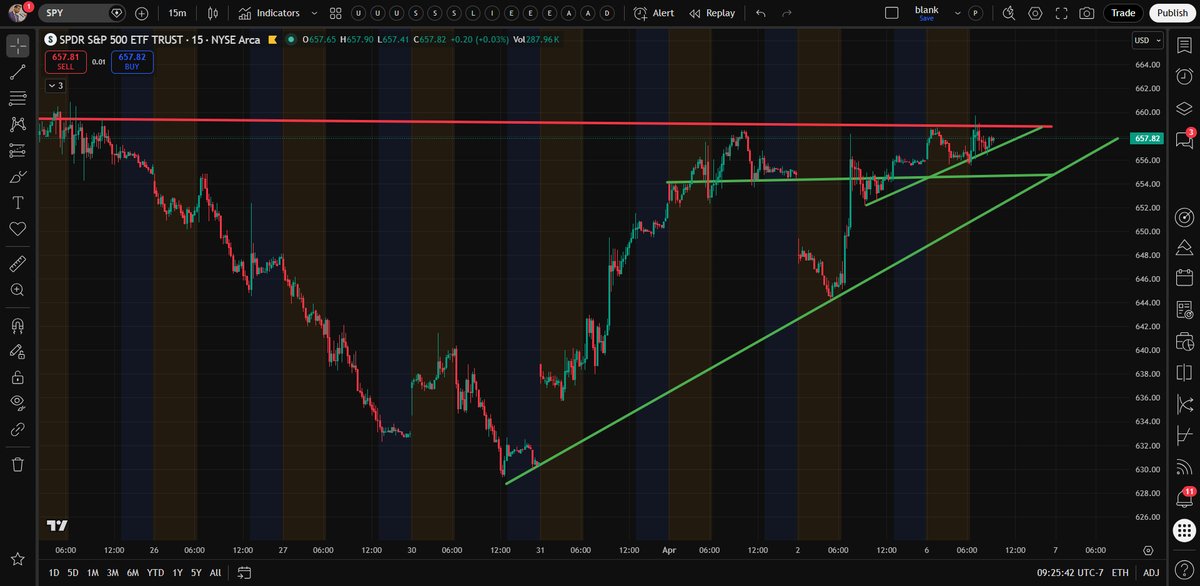
Task: Open the time axis settings gear
Action: (1148, 549)
